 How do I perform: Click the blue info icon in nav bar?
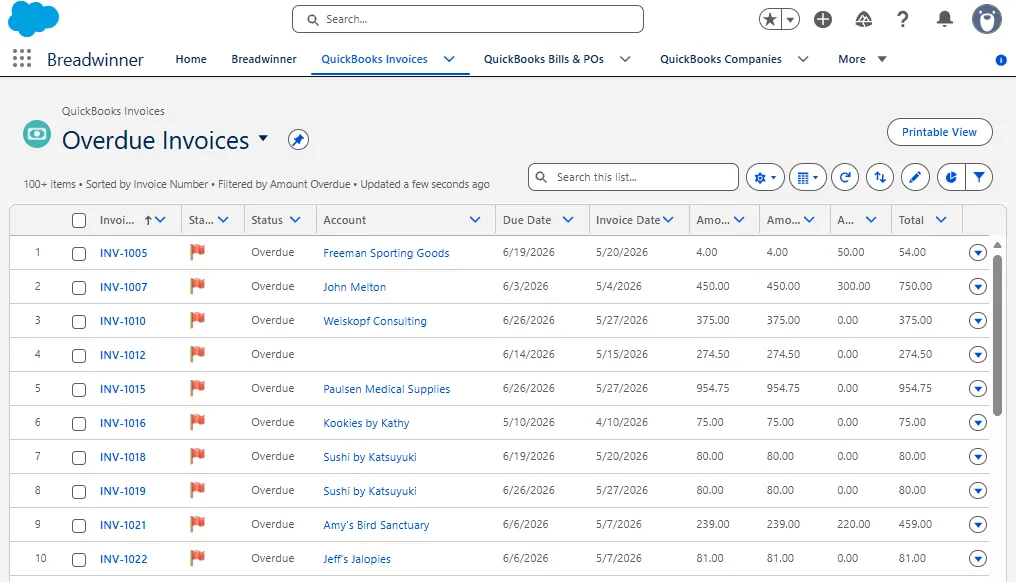pos(1000,60)
